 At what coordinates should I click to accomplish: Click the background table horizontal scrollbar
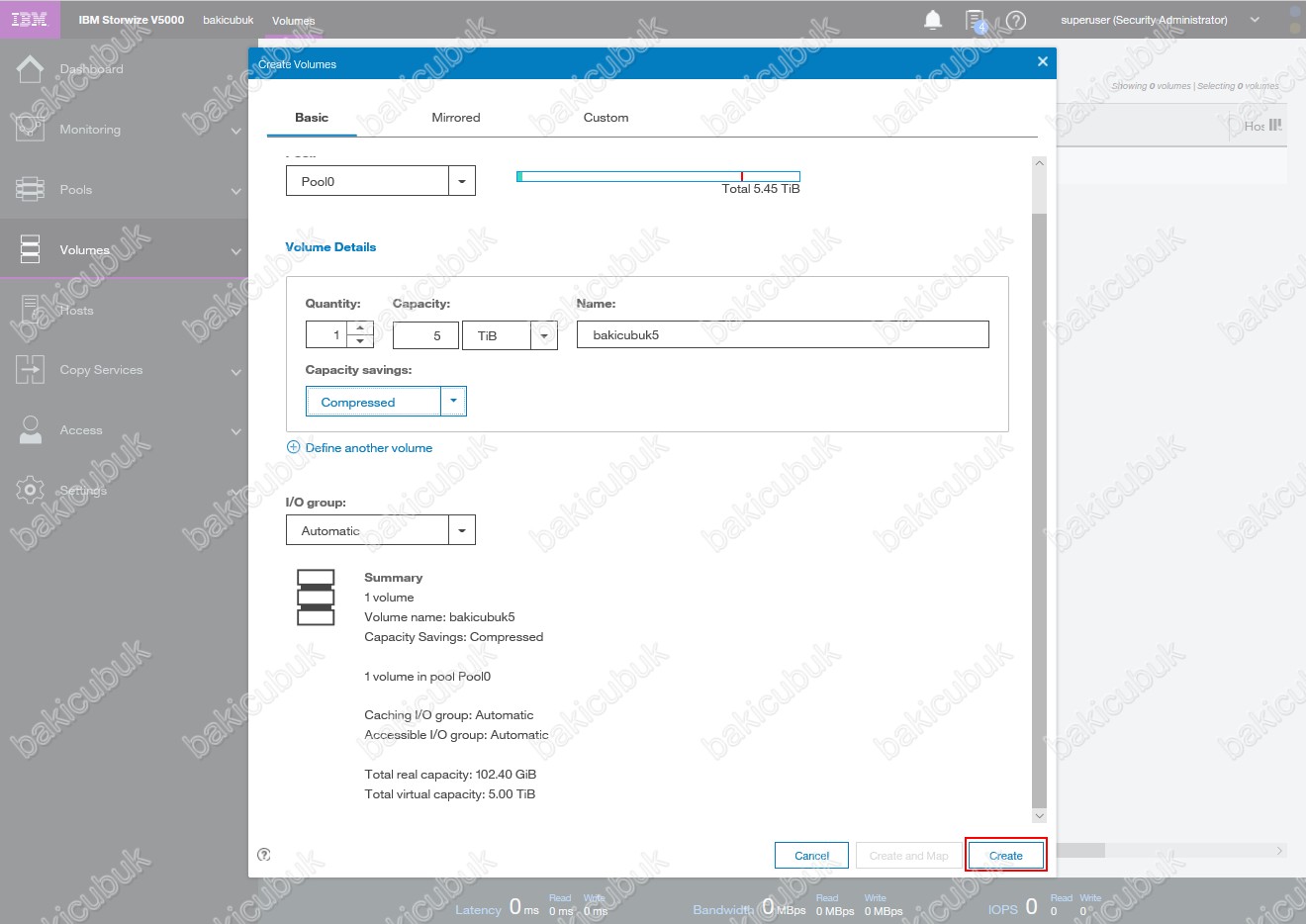1080,850
